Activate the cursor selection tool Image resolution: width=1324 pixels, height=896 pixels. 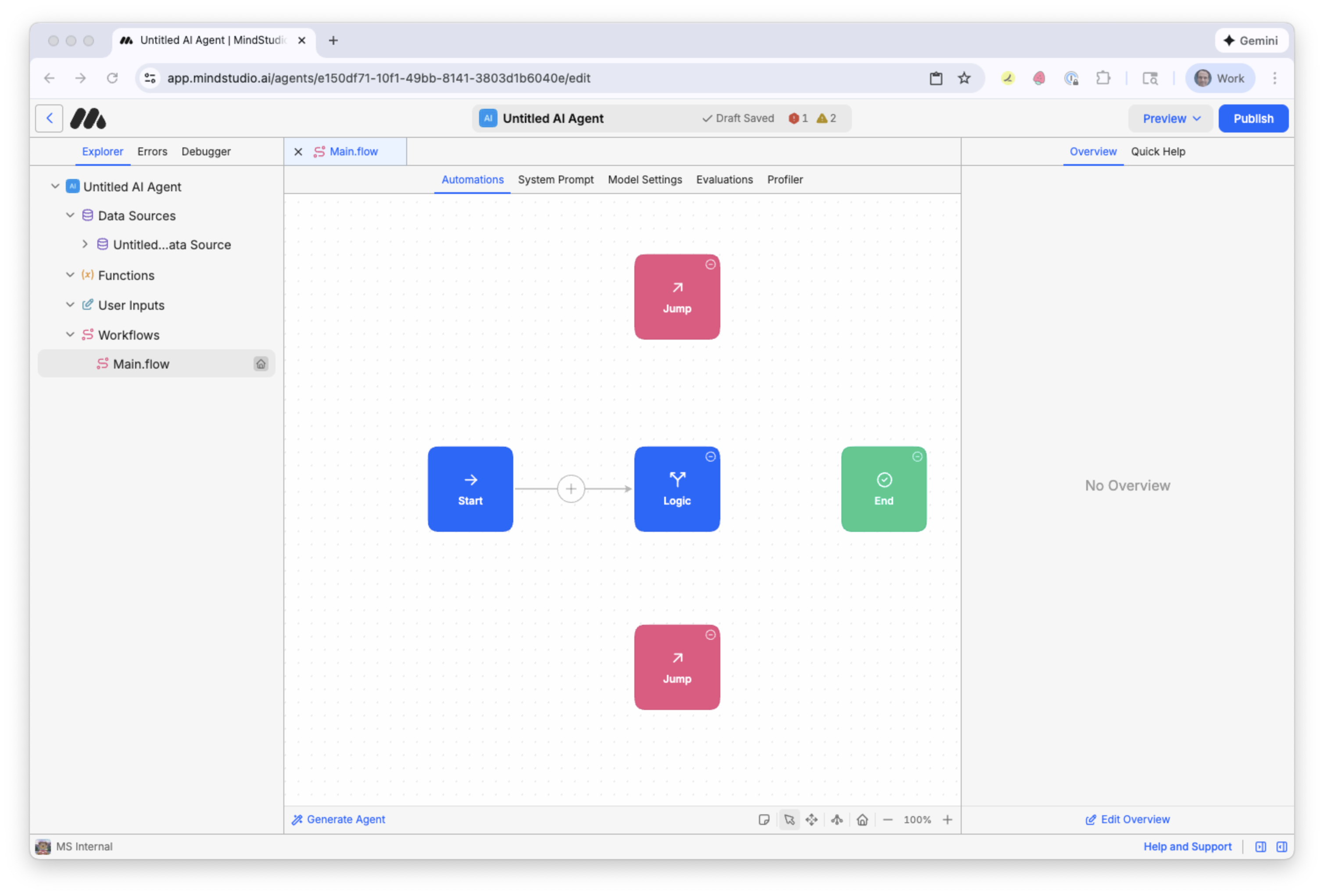coord(789,820)
